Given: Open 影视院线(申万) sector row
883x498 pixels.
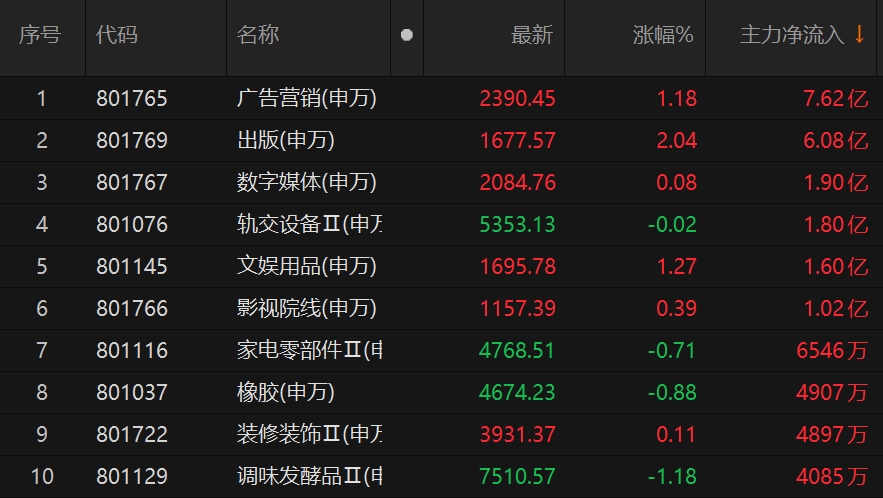Looking at the screenshot, I should point(306,309).
